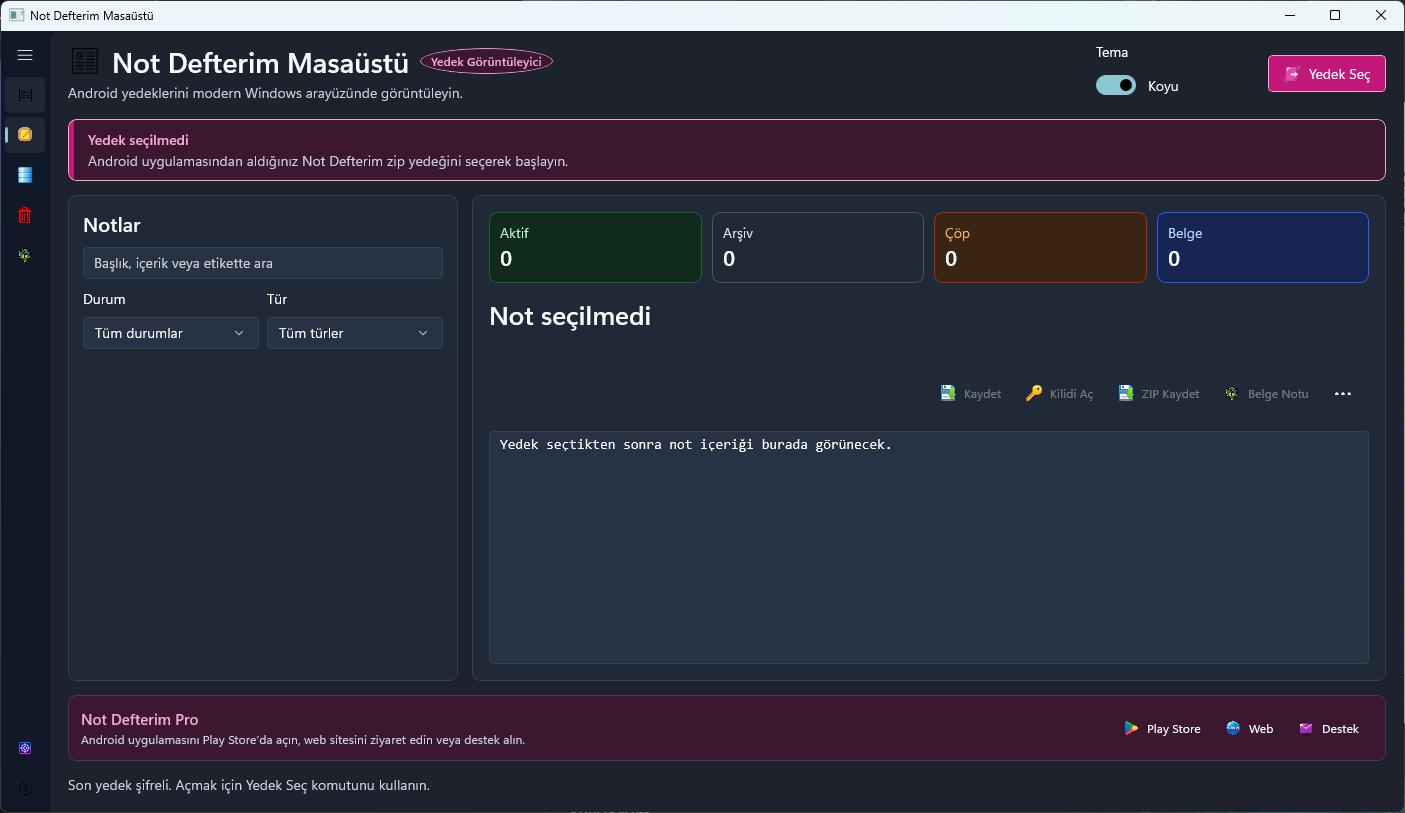The image size is (1405, 813).
Task: Select the sidebar icon below the trash bin
Action: click(25, 255)
